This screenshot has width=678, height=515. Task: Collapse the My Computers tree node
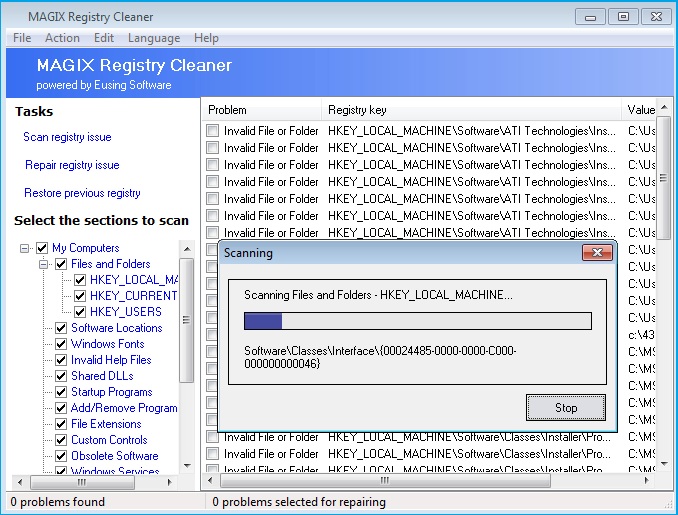25,248
